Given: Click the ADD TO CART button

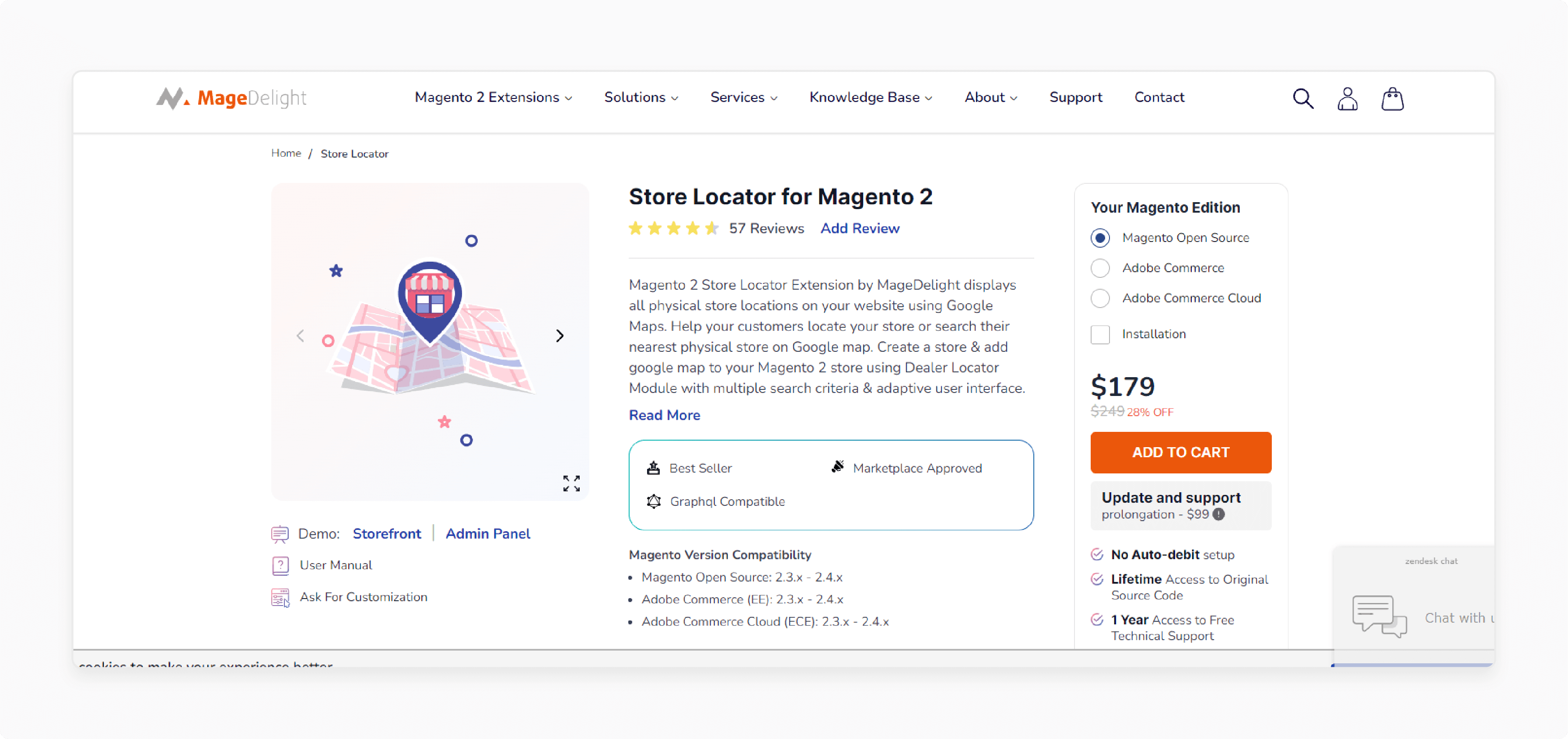Looking at the screenshot, I should (x=1181, y=452).
